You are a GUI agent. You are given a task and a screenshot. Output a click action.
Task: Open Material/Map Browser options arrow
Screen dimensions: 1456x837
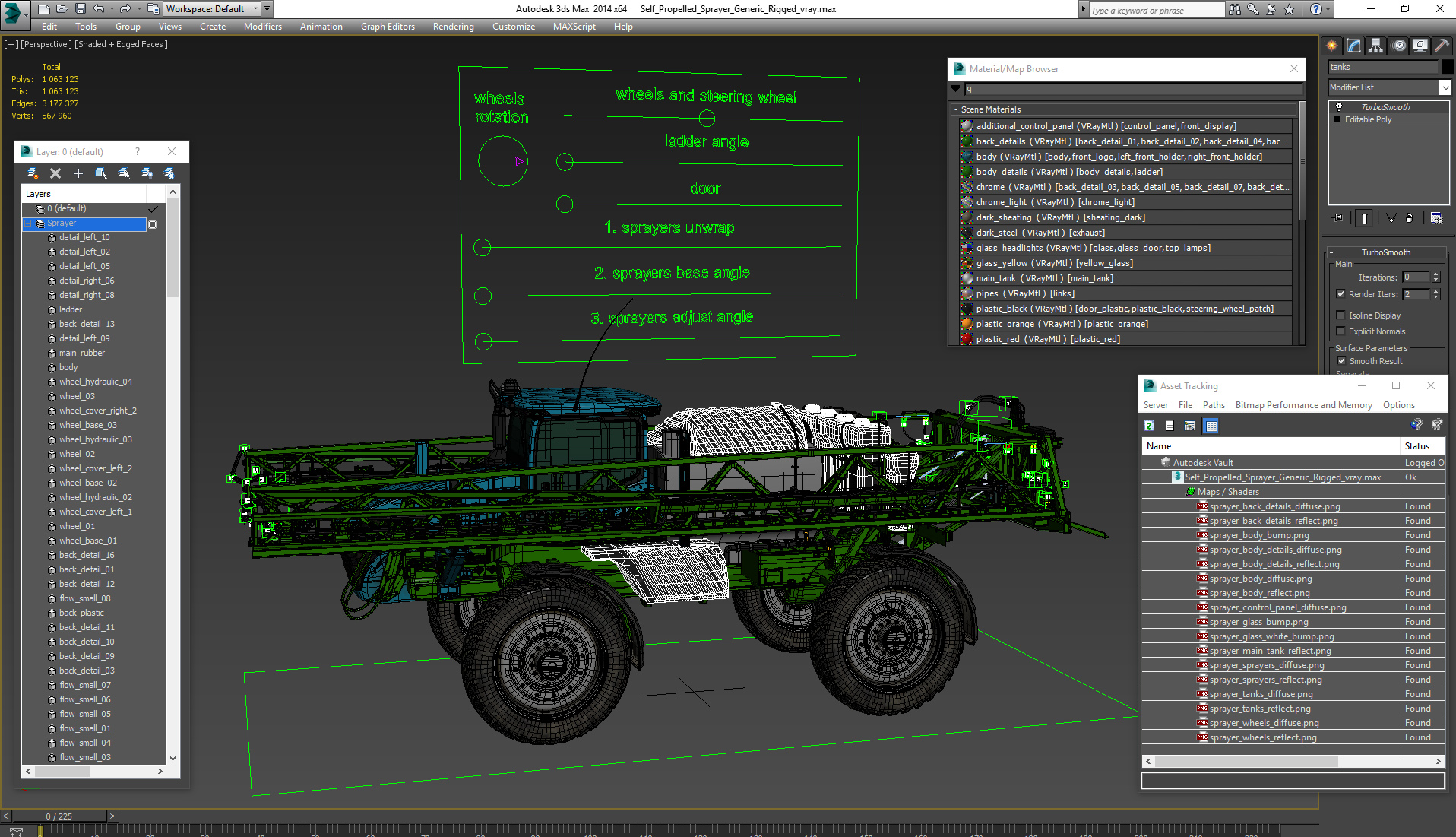click(x=955, y=89)
